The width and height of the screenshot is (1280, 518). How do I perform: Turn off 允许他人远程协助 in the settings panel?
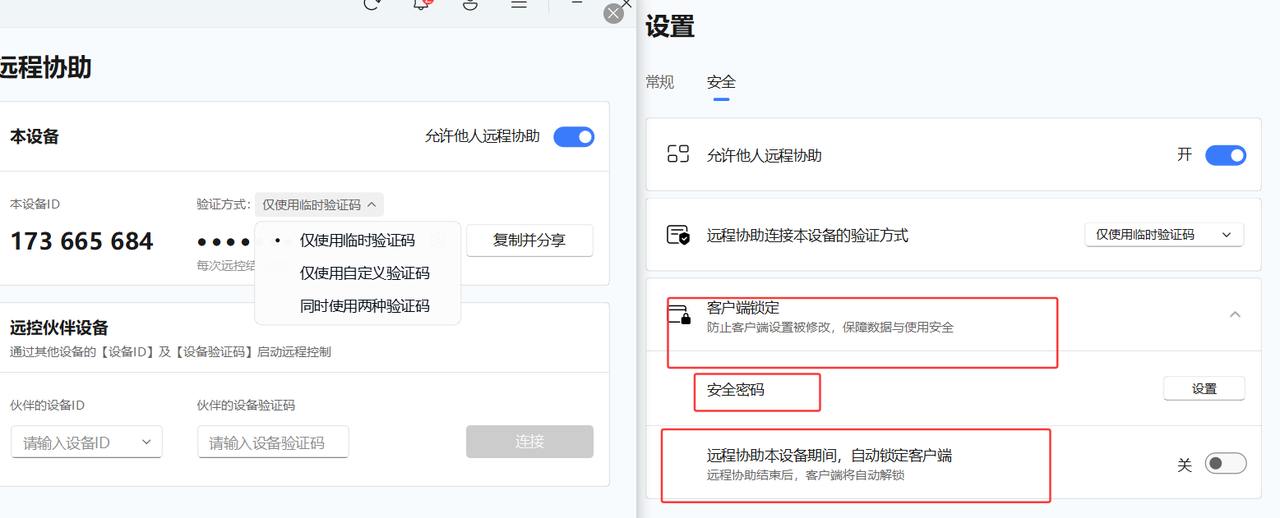1225,155
